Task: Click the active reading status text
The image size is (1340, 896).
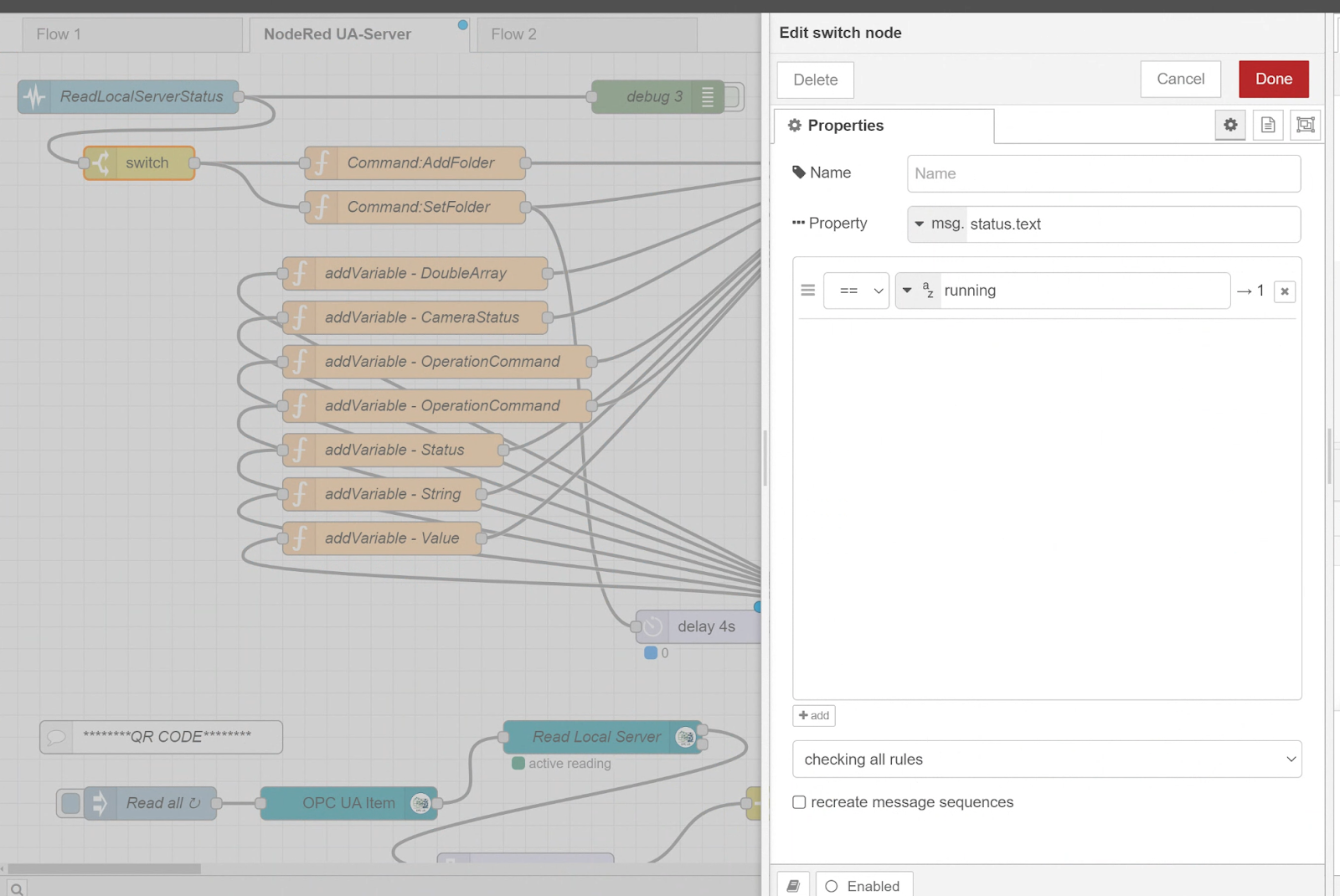Action: pos(569,764)
